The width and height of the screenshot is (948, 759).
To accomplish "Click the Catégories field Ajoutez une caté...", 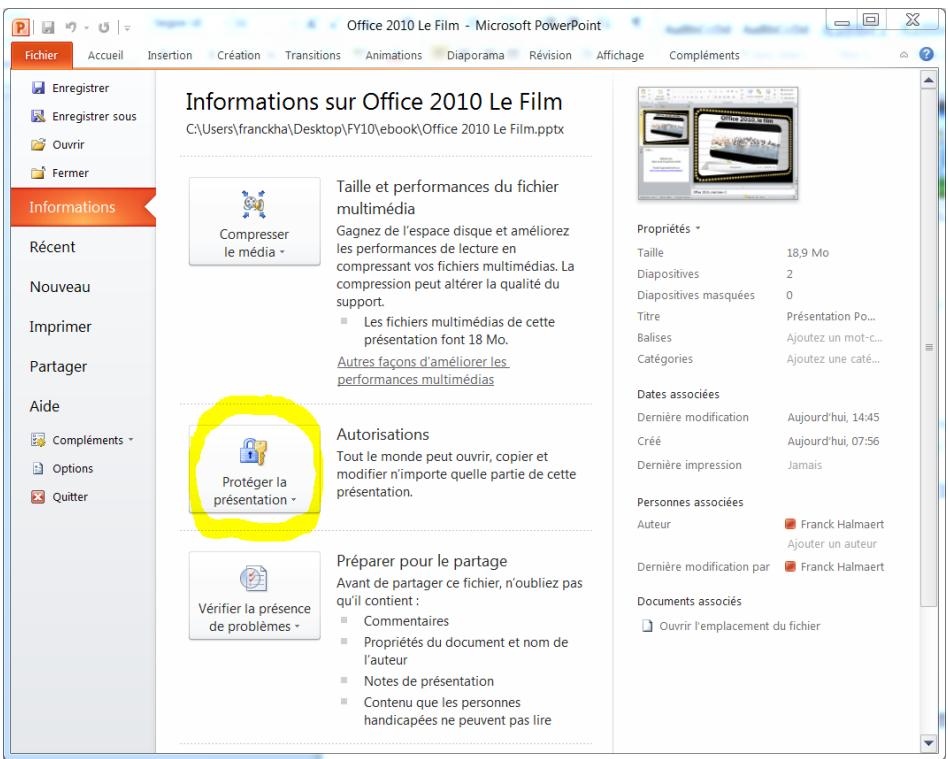I will pyautogui.click(x=833, y=359).
